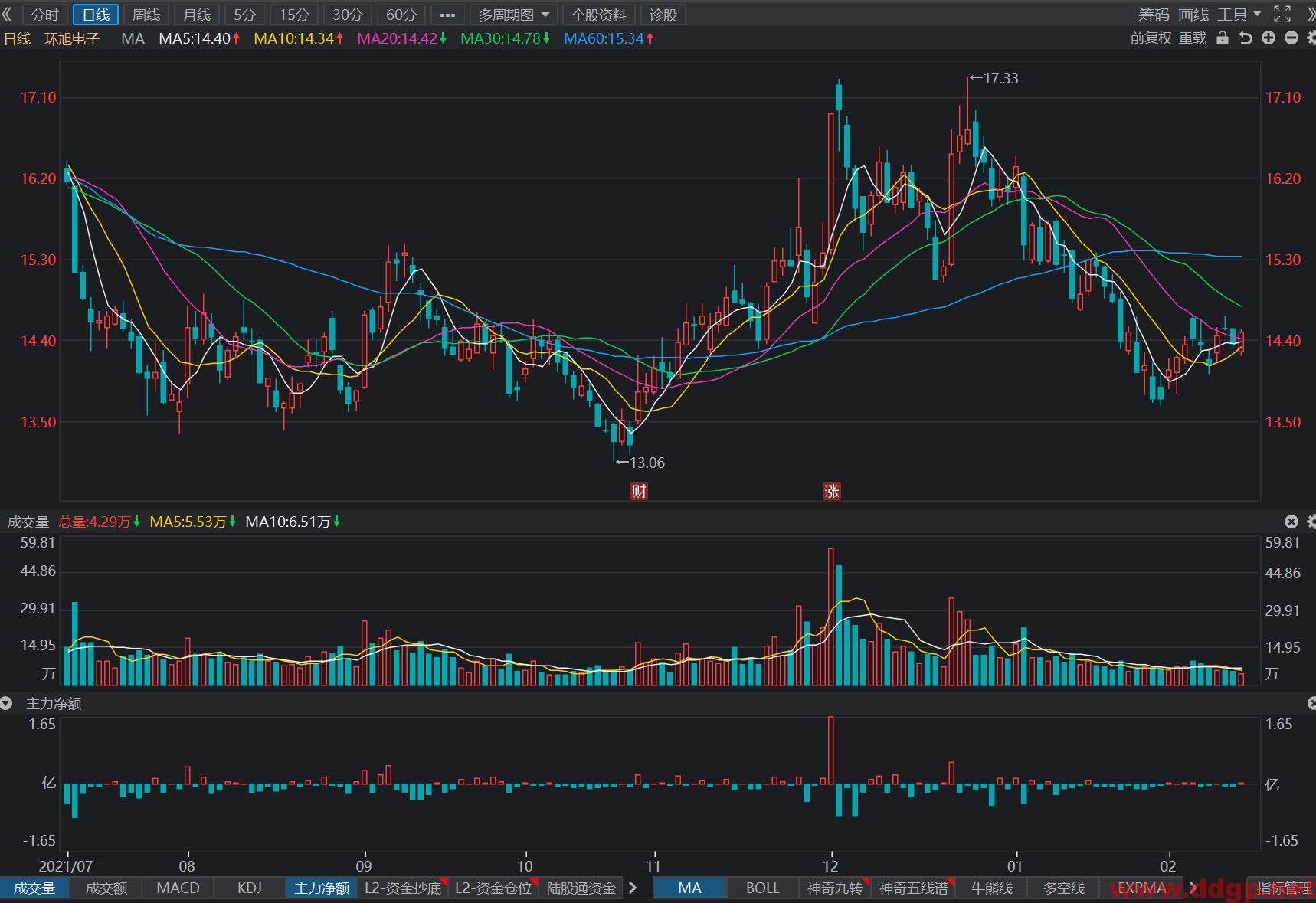Select 神奇九转 indicator tab
This screenshot has height=903, width=1316.
[835, 888]
